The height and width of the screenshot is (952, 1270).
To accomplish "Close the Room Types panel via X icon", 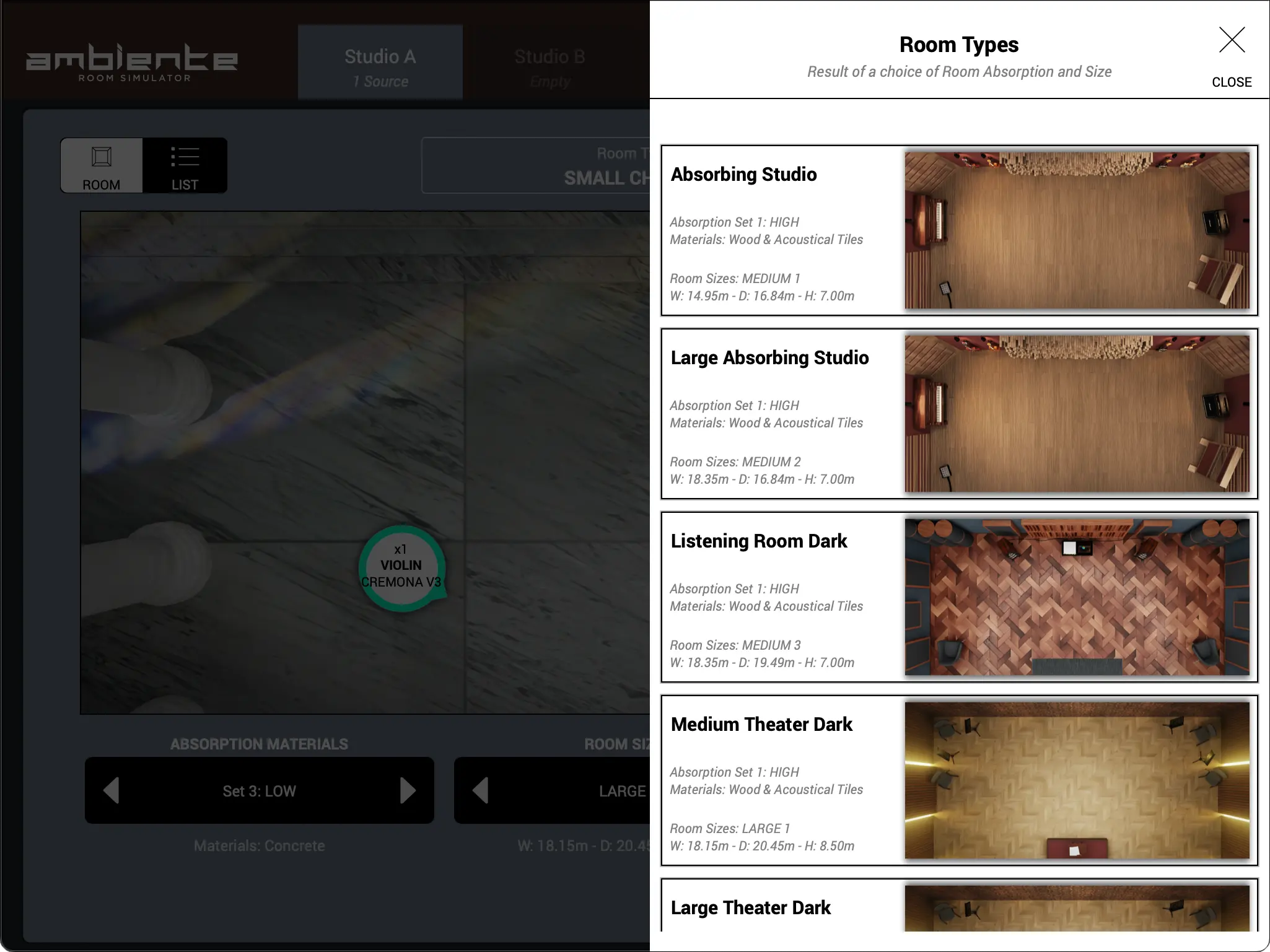I will 1231,40.
